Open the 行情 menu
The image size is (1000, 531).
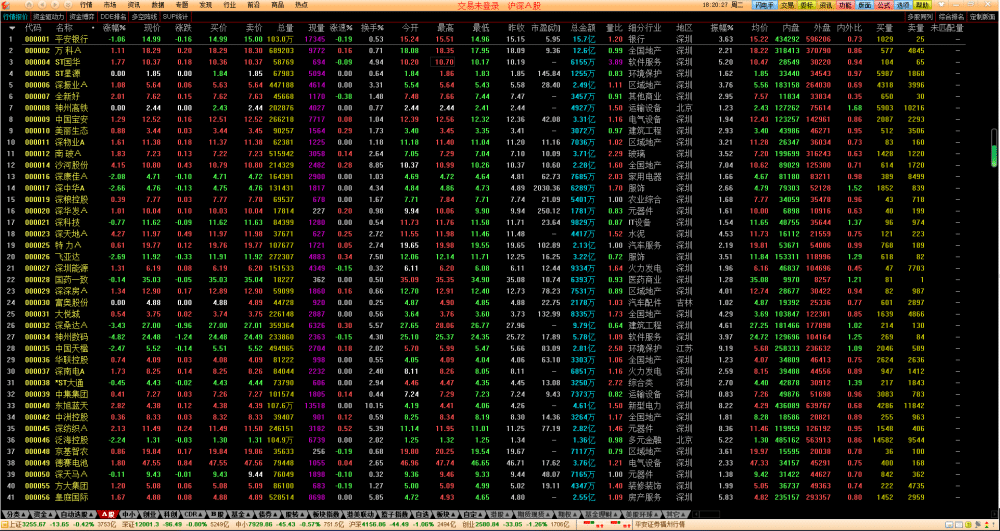coord(86,4)
